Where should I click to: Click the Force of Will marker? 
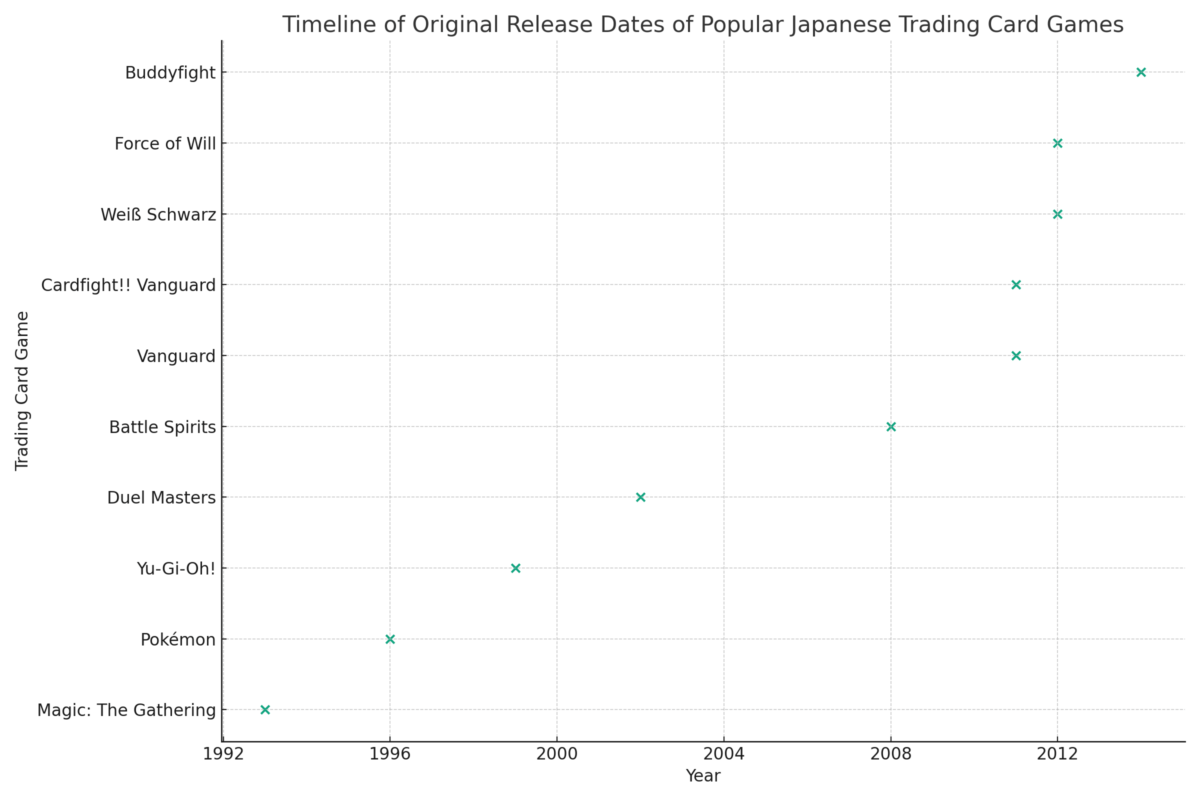pos(1058,143)
